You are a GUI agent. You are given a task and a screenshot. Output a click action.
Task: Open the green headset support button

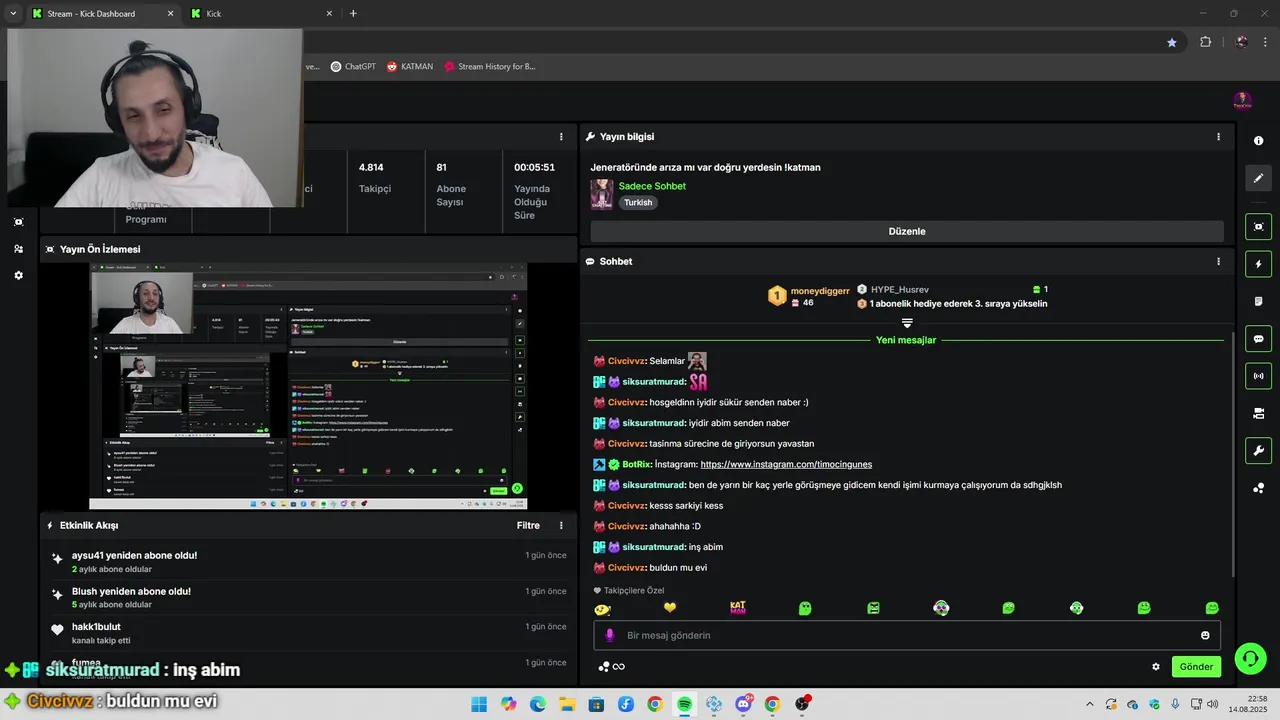(x=1250, y=658)
